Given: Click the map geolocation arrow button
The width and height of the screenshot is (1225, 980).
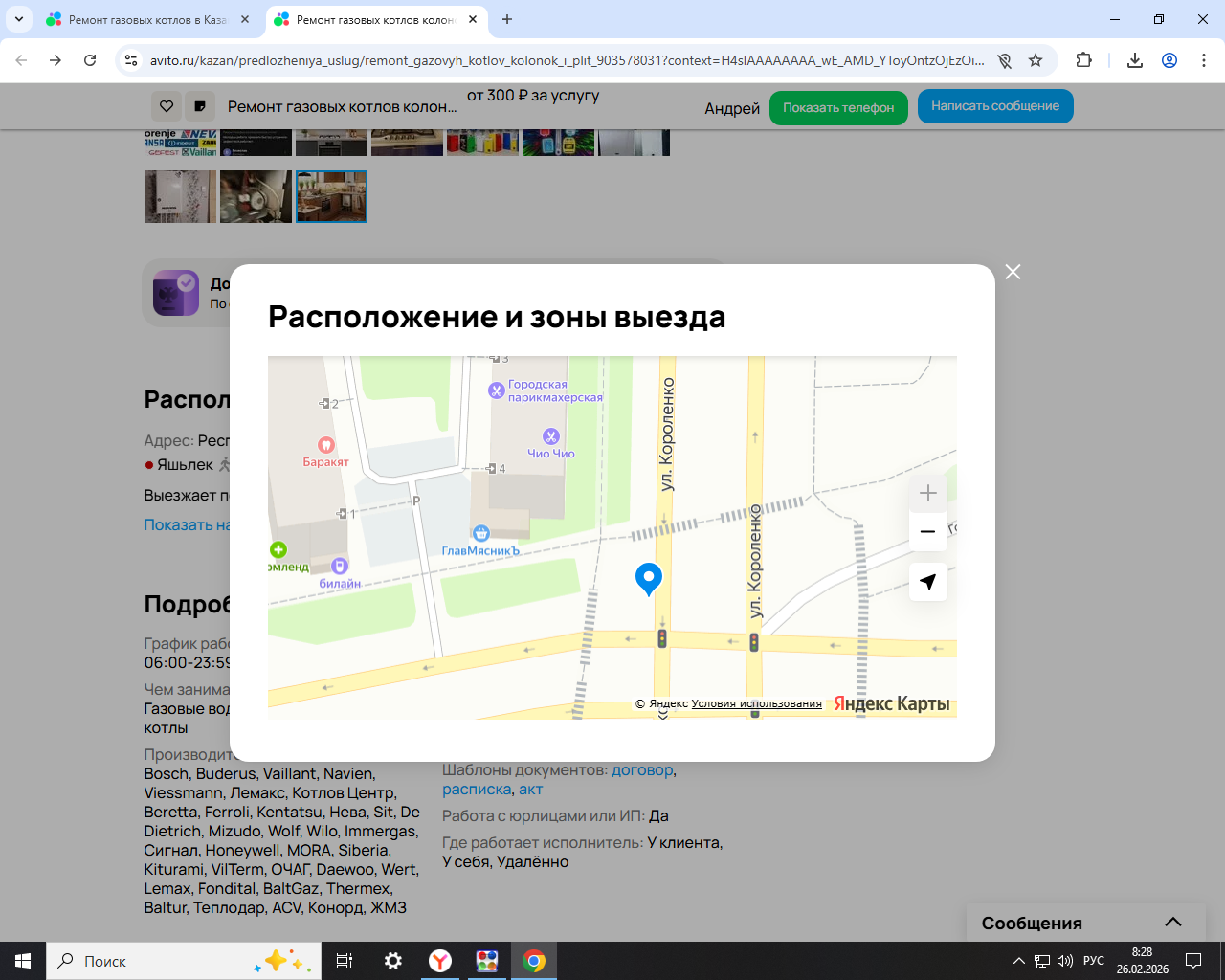Looking at the screenshot, I should pyautogui.click(x=927, y=582).
